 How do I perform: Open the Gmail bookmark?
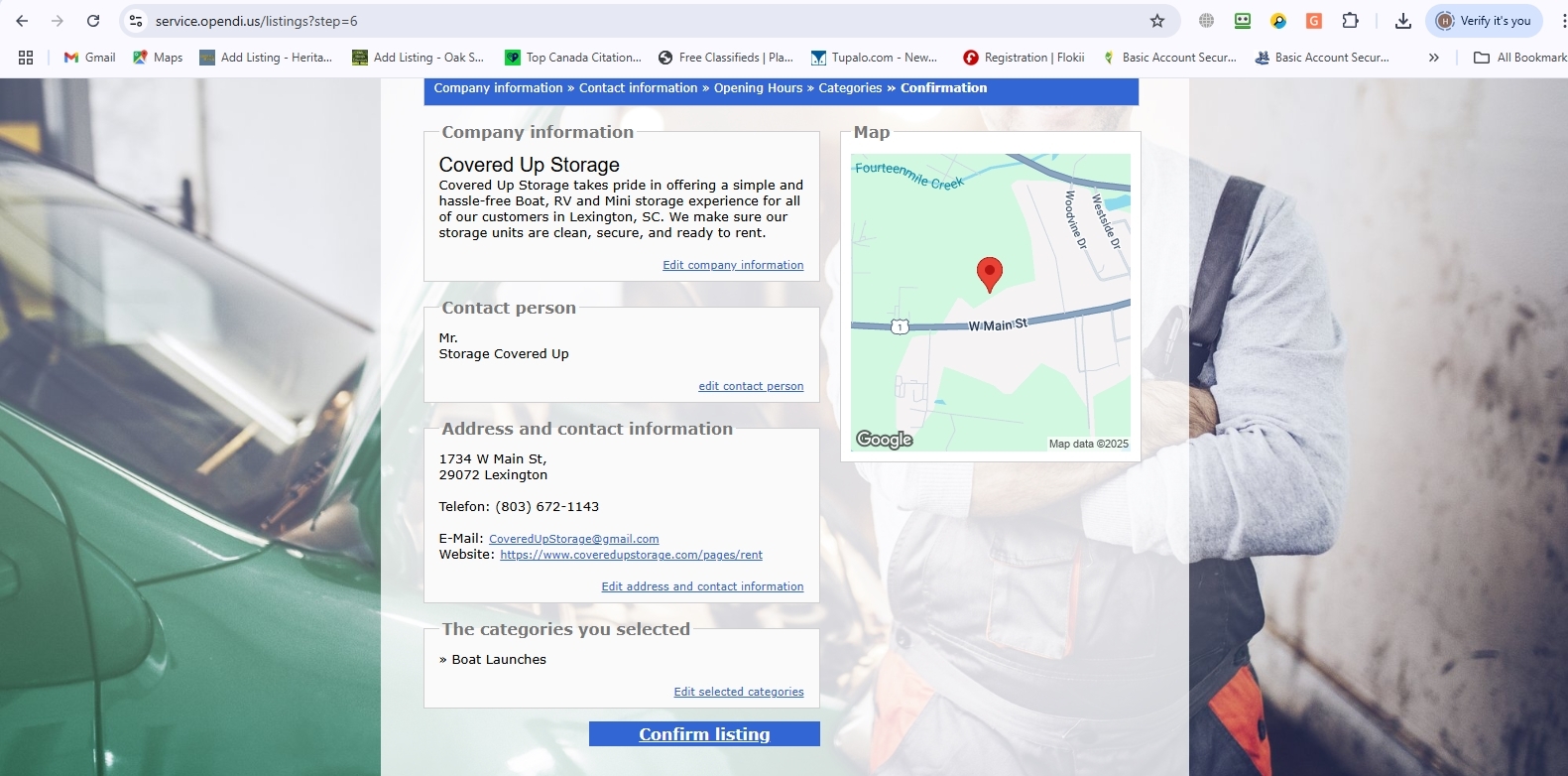[x=89, y=58]
